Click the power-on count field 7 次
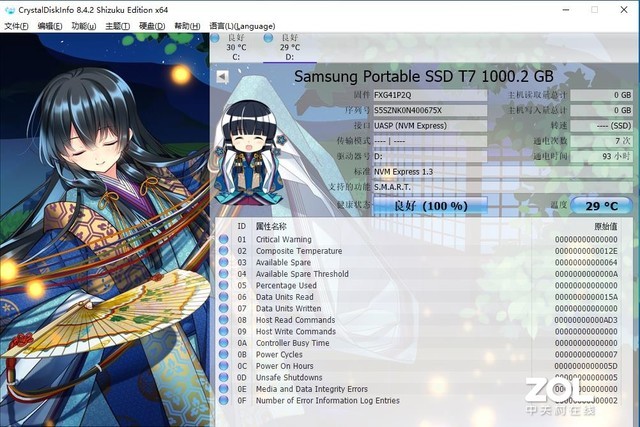The height and width of the screenshot is (427, 640). click(x=601, y=141)
